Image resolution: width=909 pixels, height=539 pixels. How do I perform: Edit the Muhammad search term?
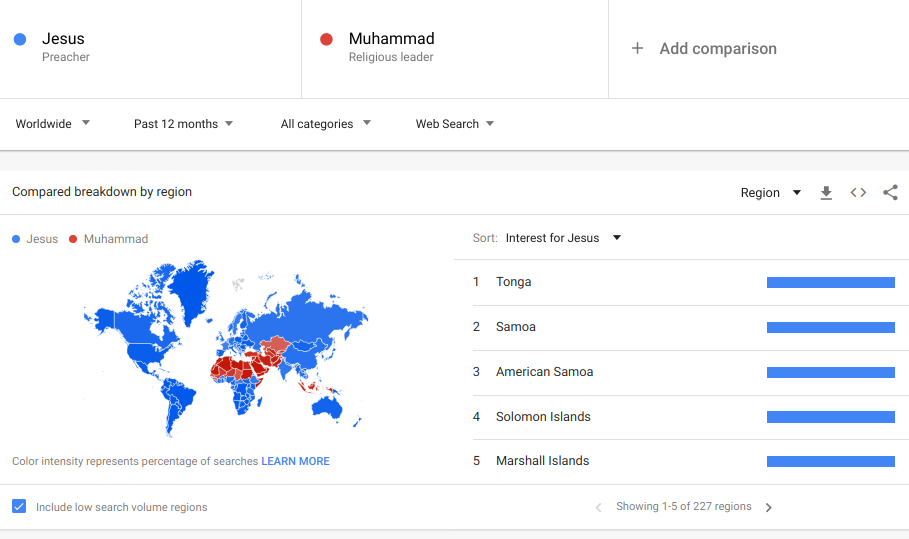(391, 38)
